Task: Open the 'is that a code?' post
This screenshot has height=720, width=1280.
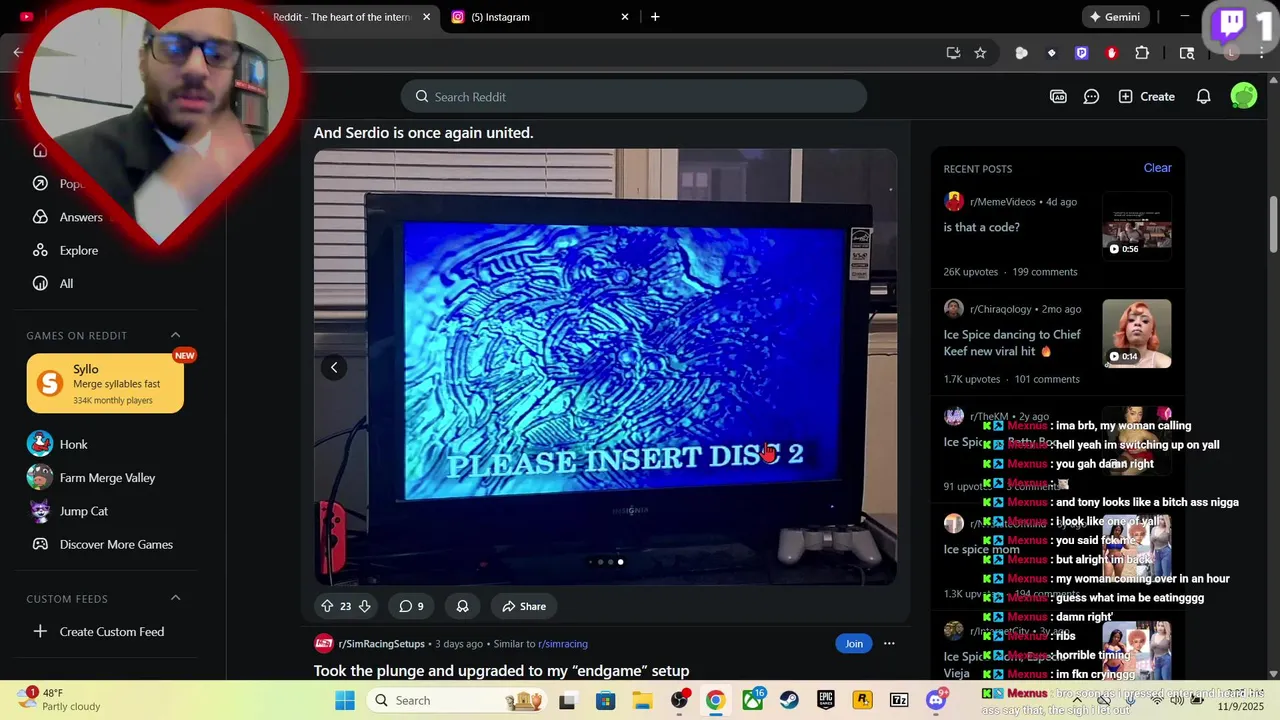Action: pyautogui.click(x=982, y=227)
